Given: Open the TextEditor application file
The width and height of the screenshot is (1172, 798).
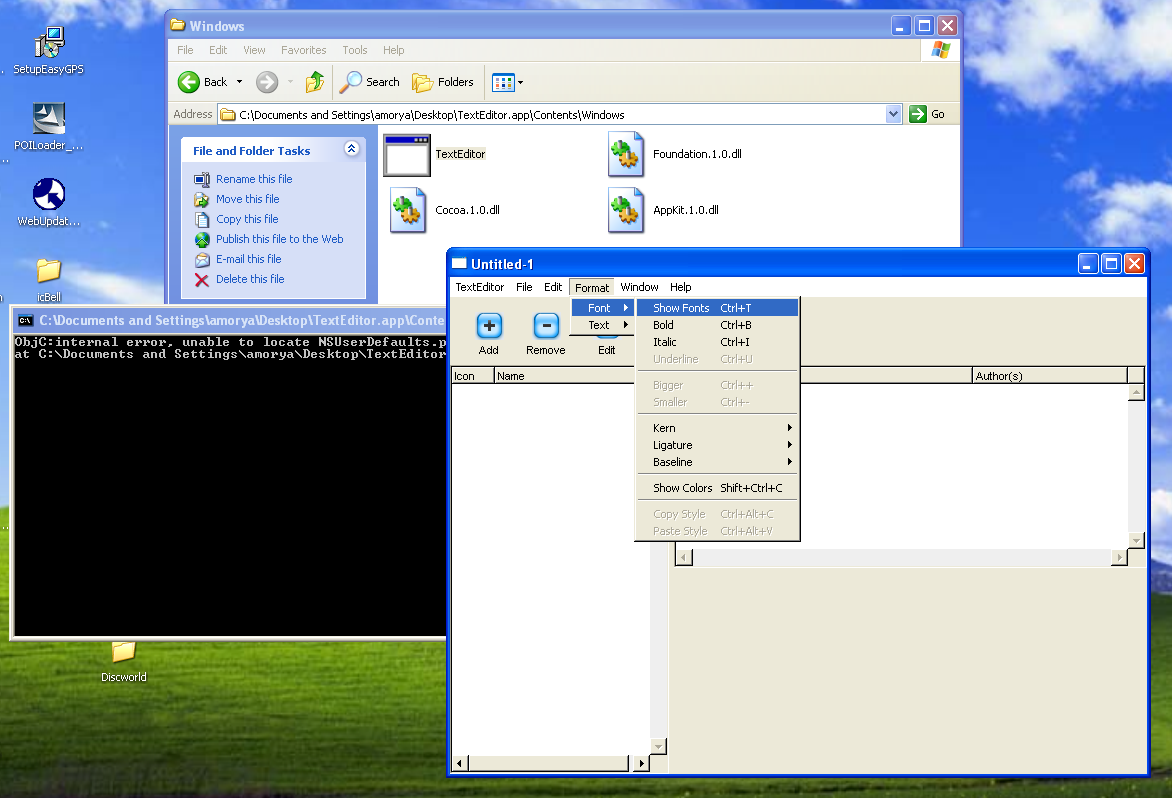Looking at the screenshot, I should 407,155.
